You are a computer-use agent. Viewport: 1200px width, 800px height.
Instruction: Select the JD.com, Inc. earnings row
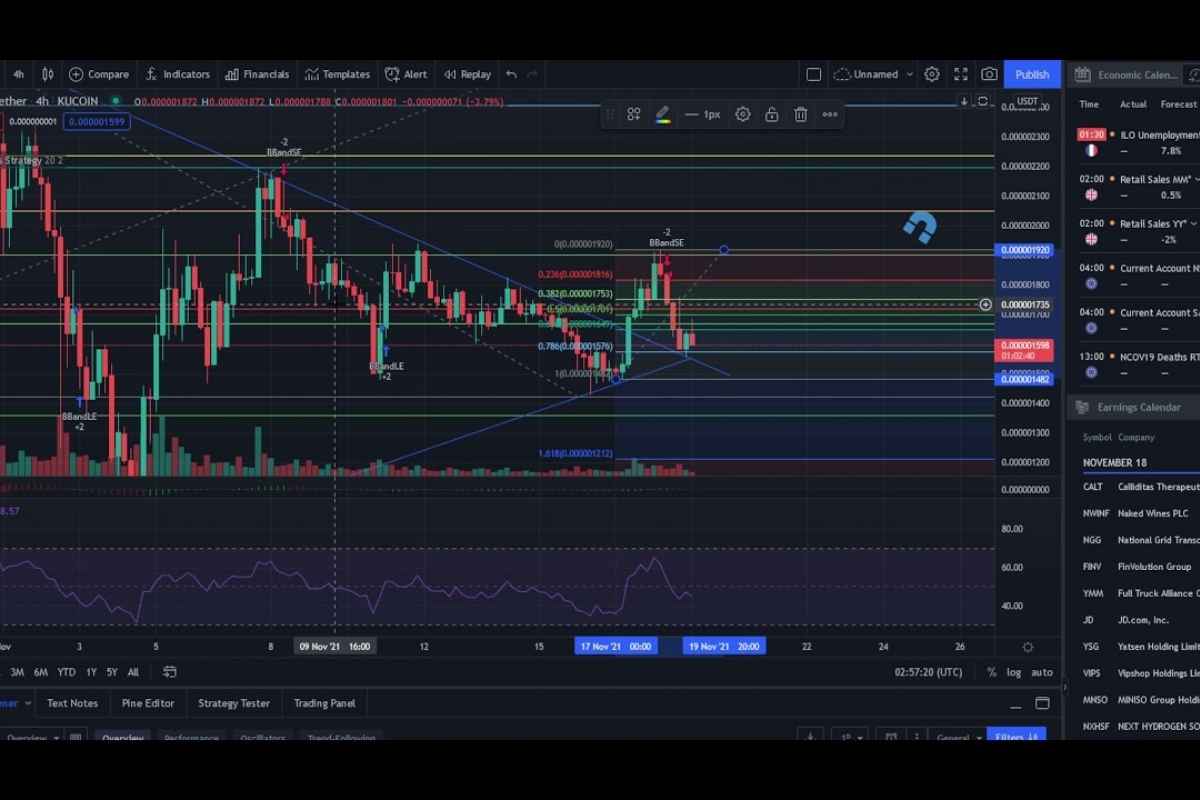click(1138, 620)
